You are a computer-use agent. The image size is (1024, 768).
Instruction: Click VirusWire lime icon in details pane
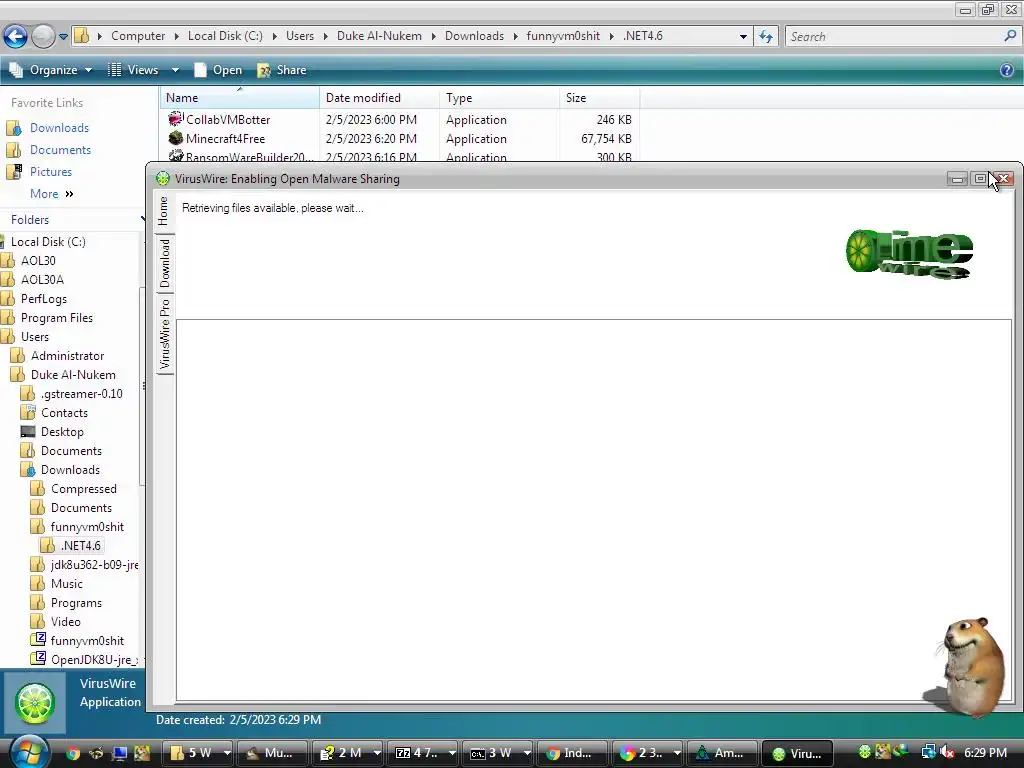coord(35,703)
